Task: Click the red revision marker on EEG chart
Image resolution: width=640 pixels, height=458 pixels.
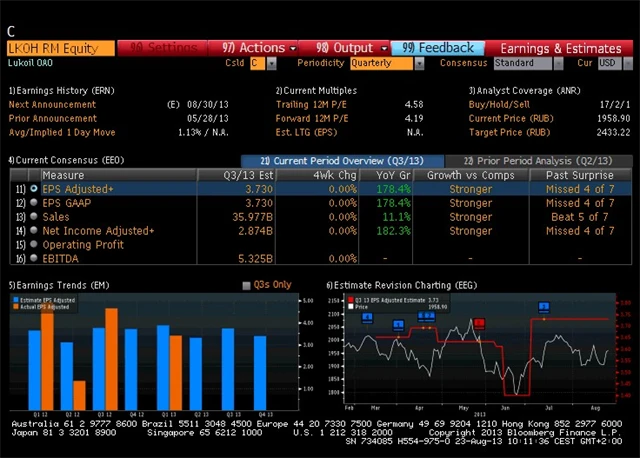Action: (479, 324)
